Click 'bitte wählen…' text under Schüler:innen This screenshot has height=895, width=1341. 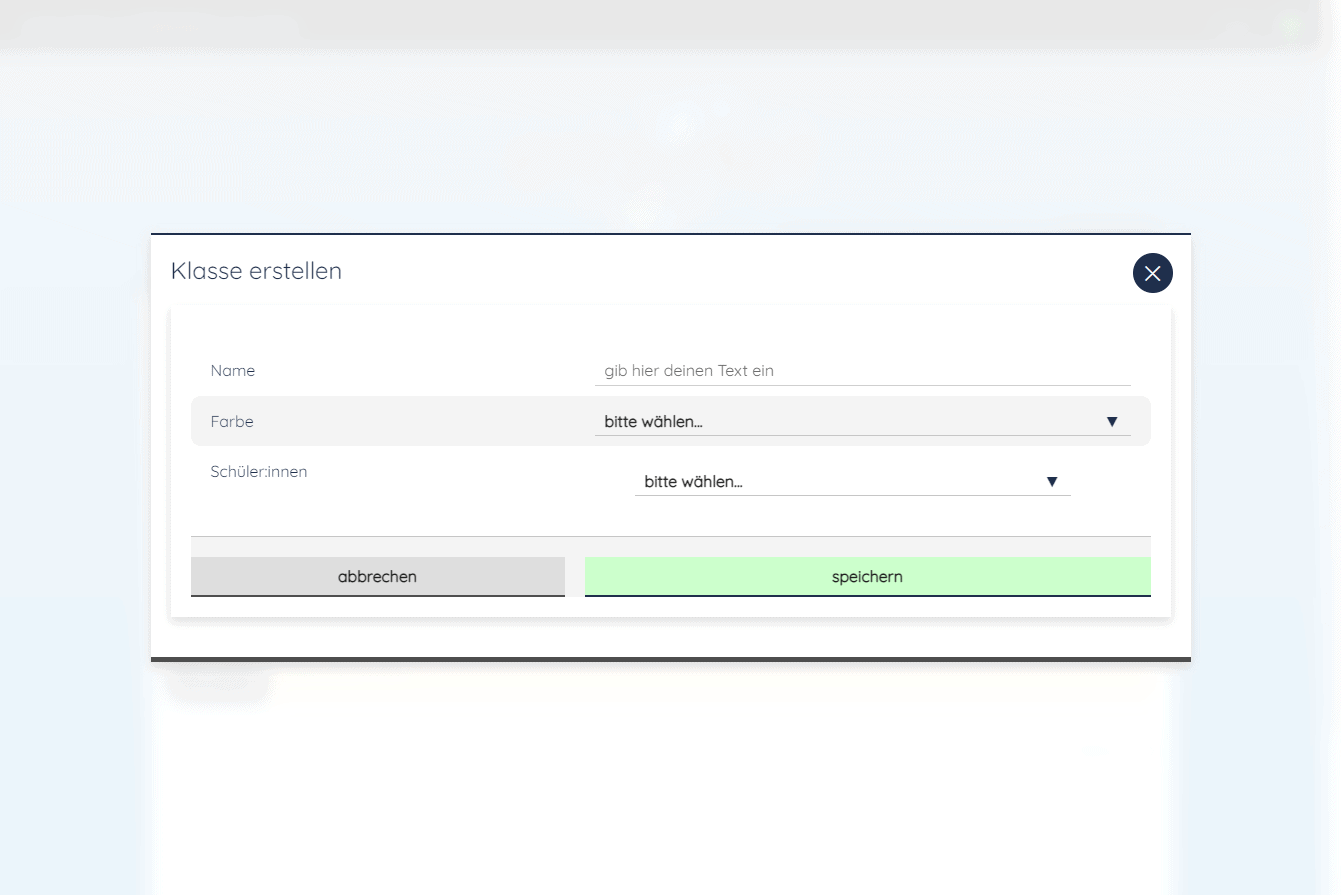pos(693,482)
